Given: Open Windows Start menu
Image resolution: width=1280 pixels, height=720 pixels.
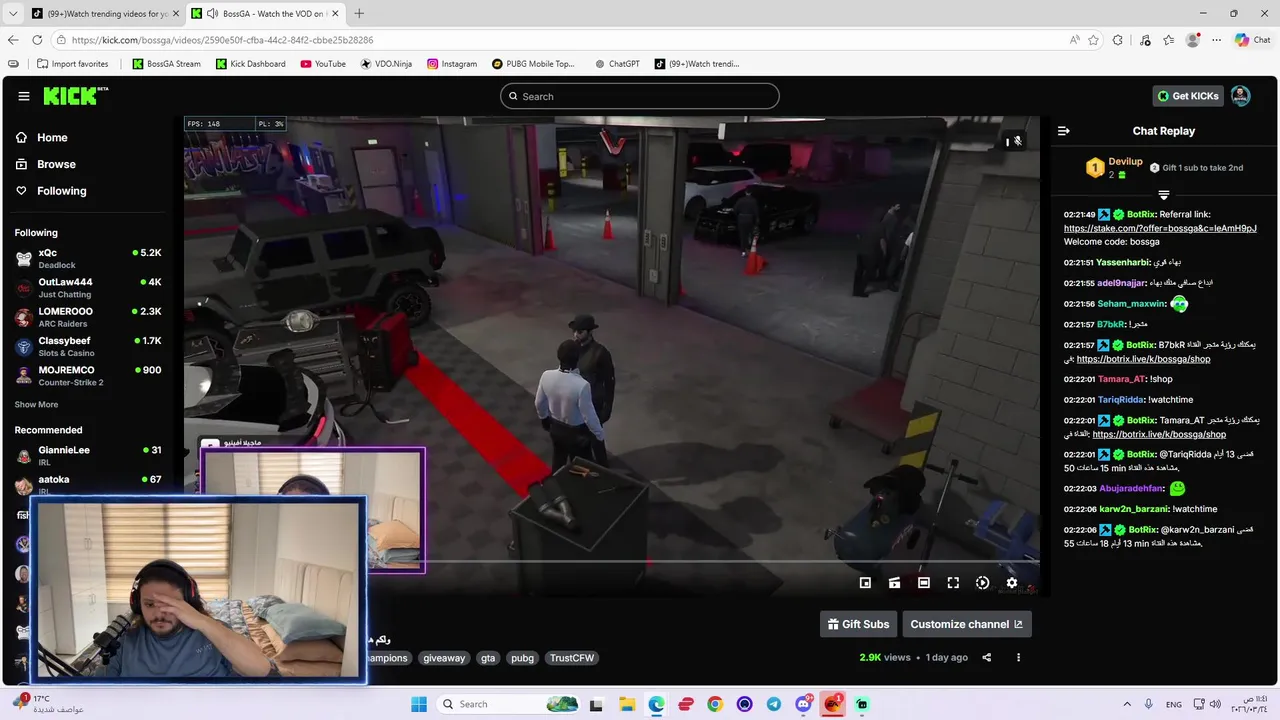Looking at the screenshot, I should (x=418, y=704).
